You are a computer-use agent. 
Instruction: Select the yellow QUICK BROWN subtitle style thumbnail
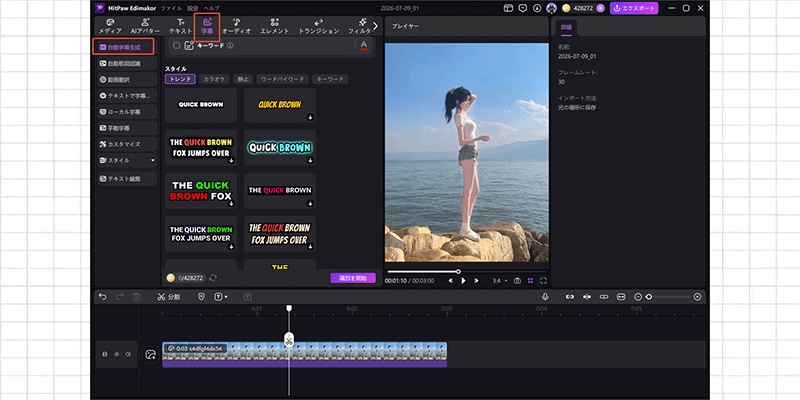coord(280,105)
